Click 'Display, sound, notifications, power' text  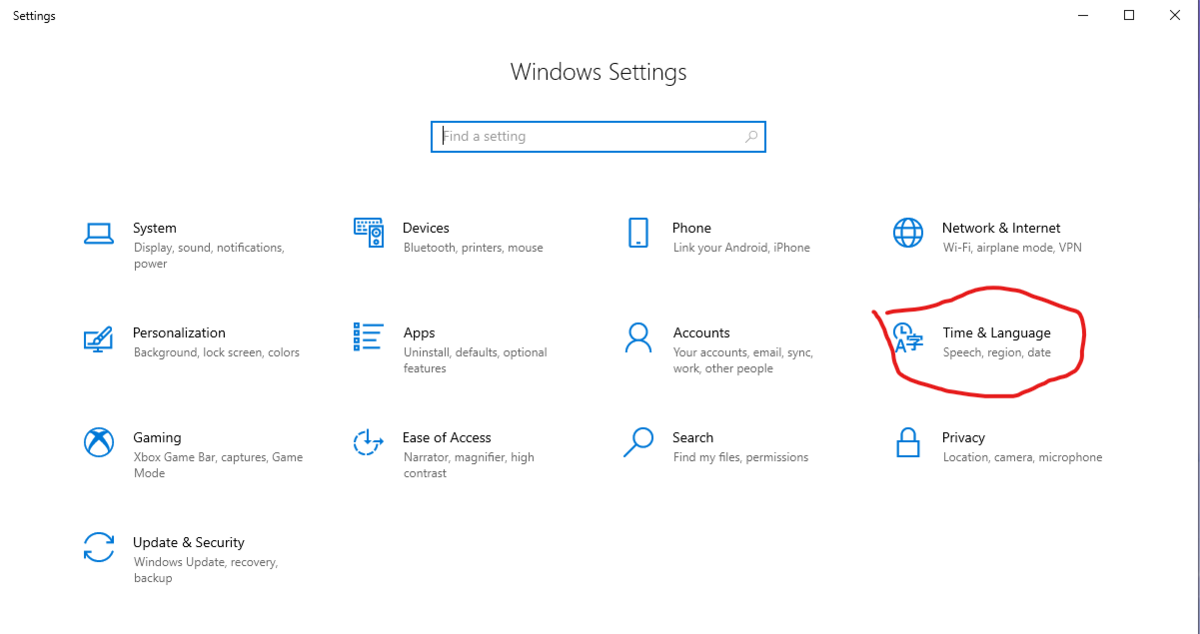point(209,256)
